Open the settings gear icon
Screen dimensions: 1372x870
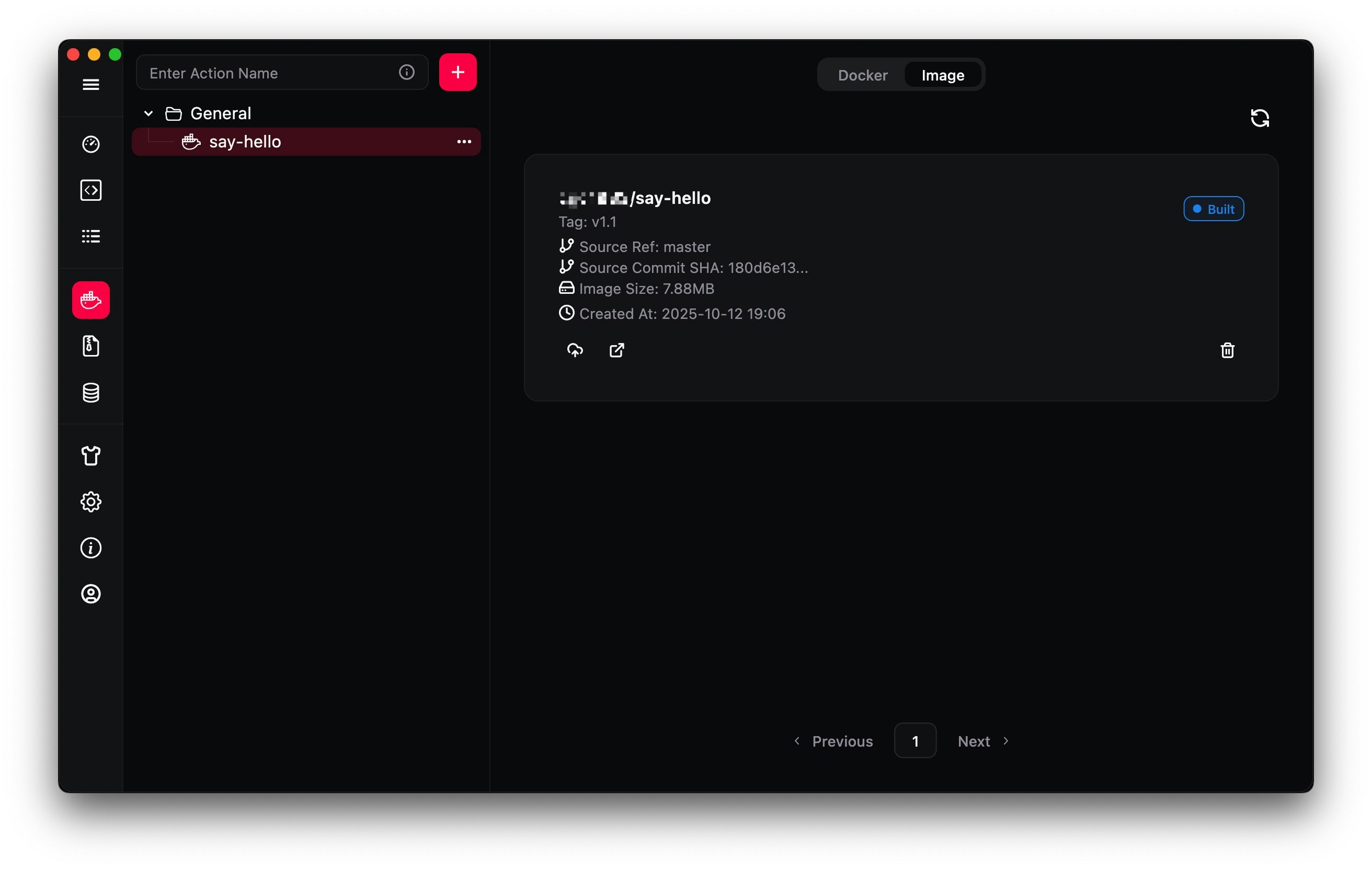(90, 502)
